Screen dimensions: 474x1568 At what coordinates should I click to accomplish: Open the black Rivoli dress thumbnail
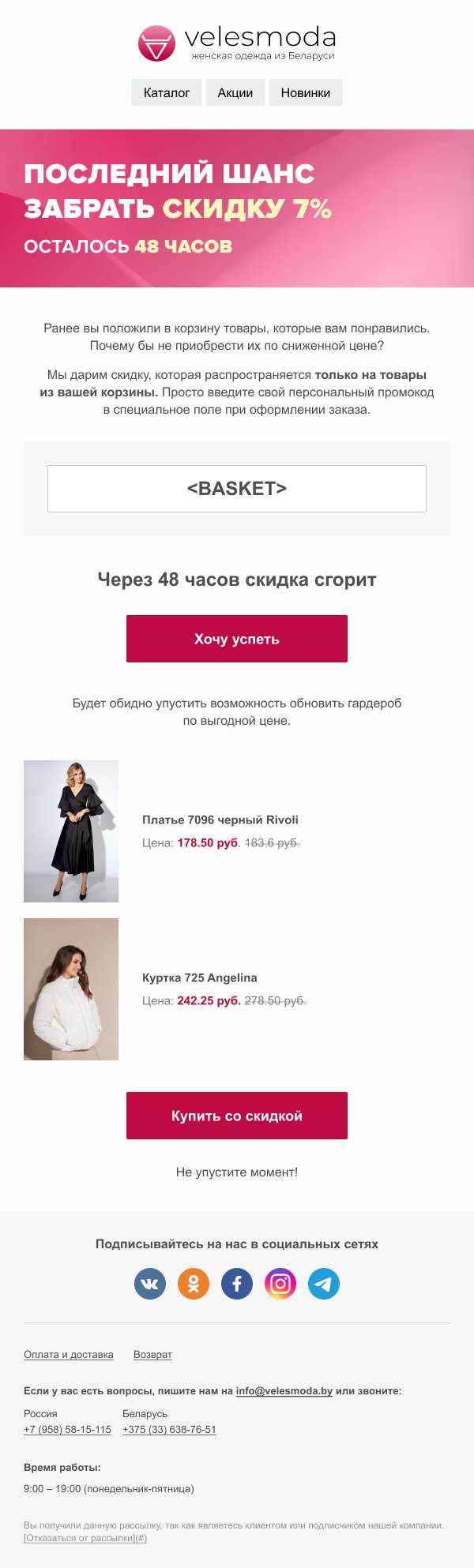[x=71, y=831]
